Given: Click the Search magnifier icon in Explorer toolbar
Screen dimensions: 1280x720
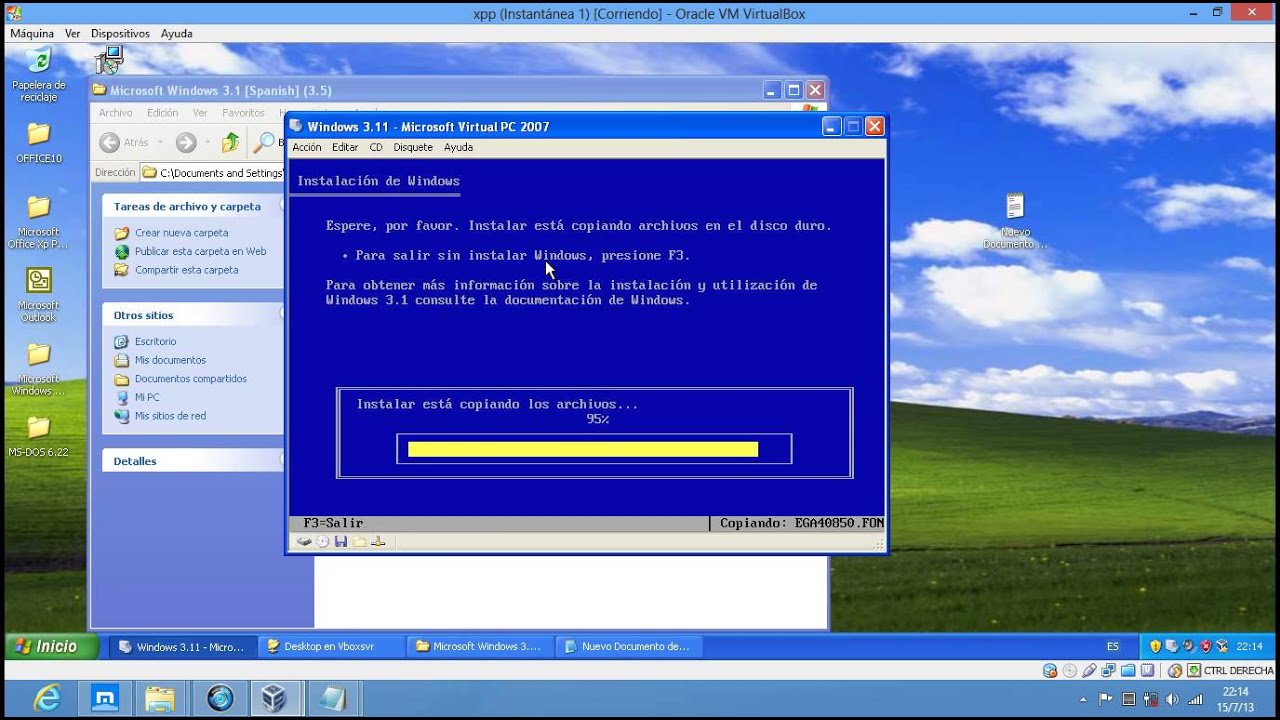Looking at the screenshot, I should point(263,142).
